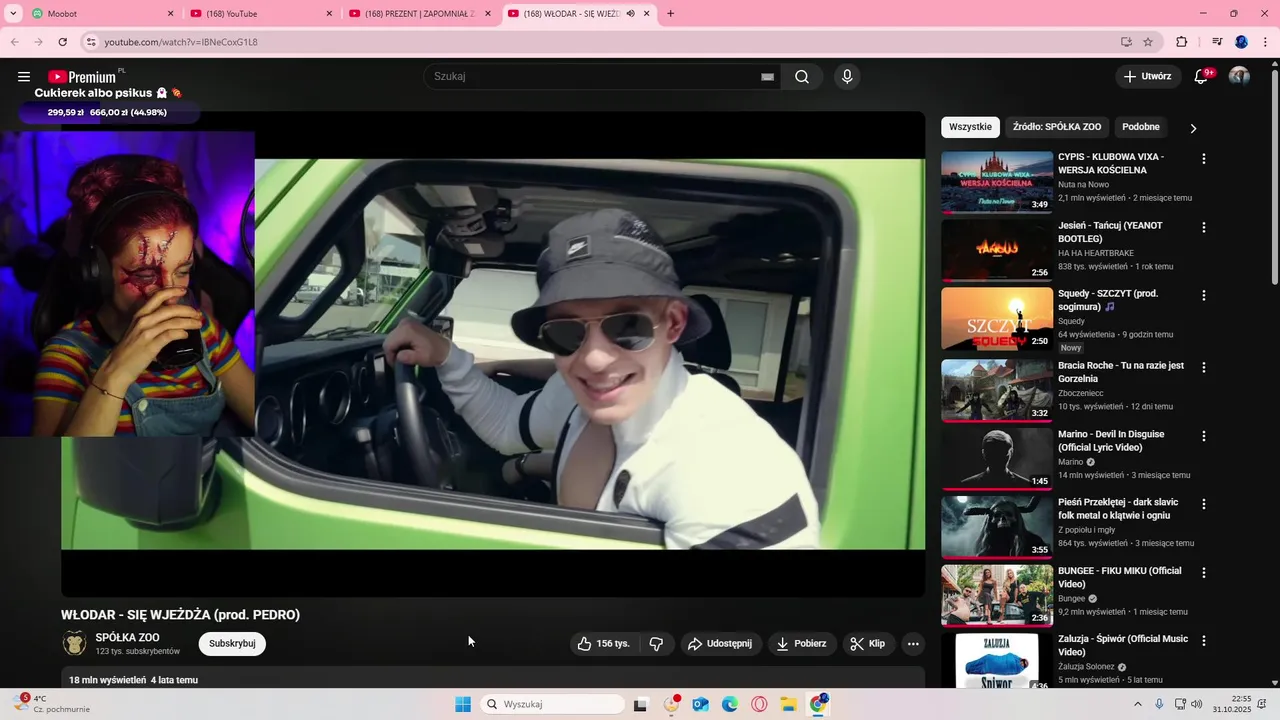Switch to the PREZENT | ZAPOMNIAŁ tab
This screenshot has height=720, width=1280.
(420, 14)
